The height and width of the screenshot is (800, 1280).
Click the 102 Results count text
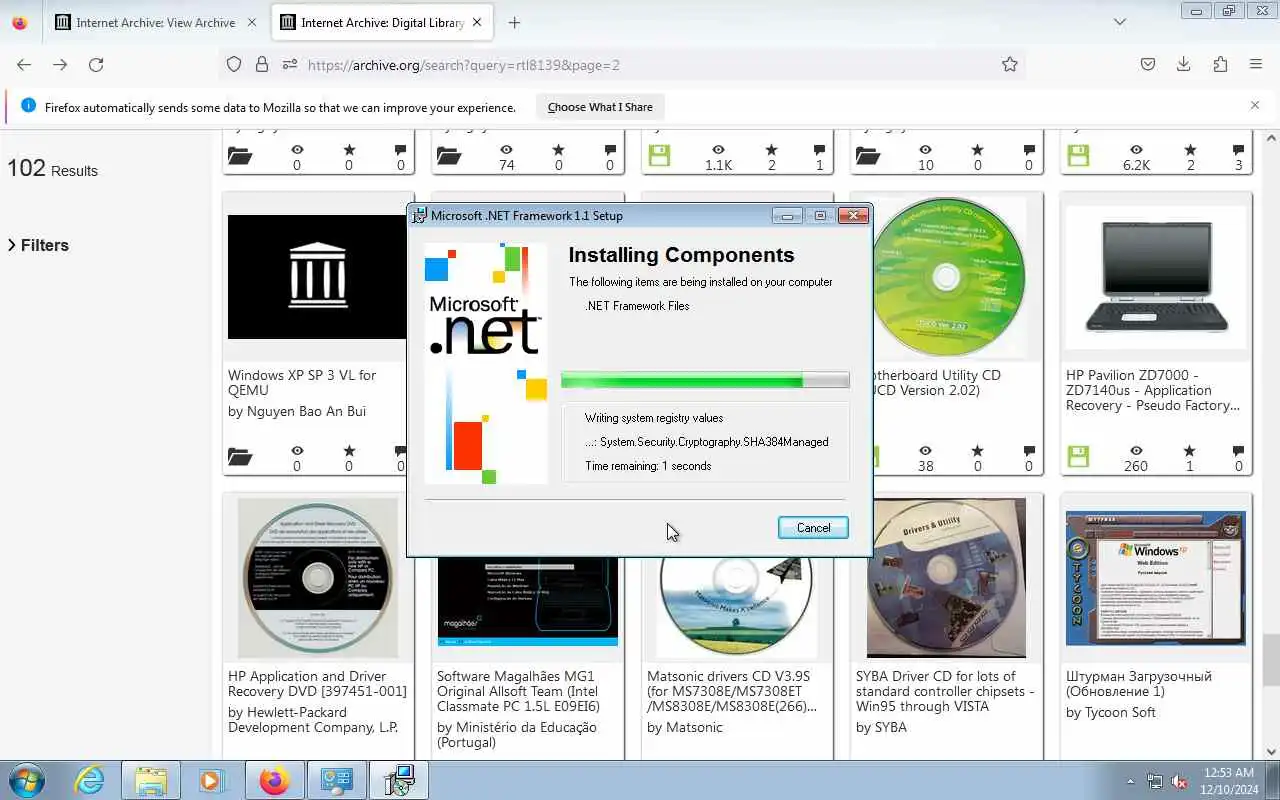[53, 168]
